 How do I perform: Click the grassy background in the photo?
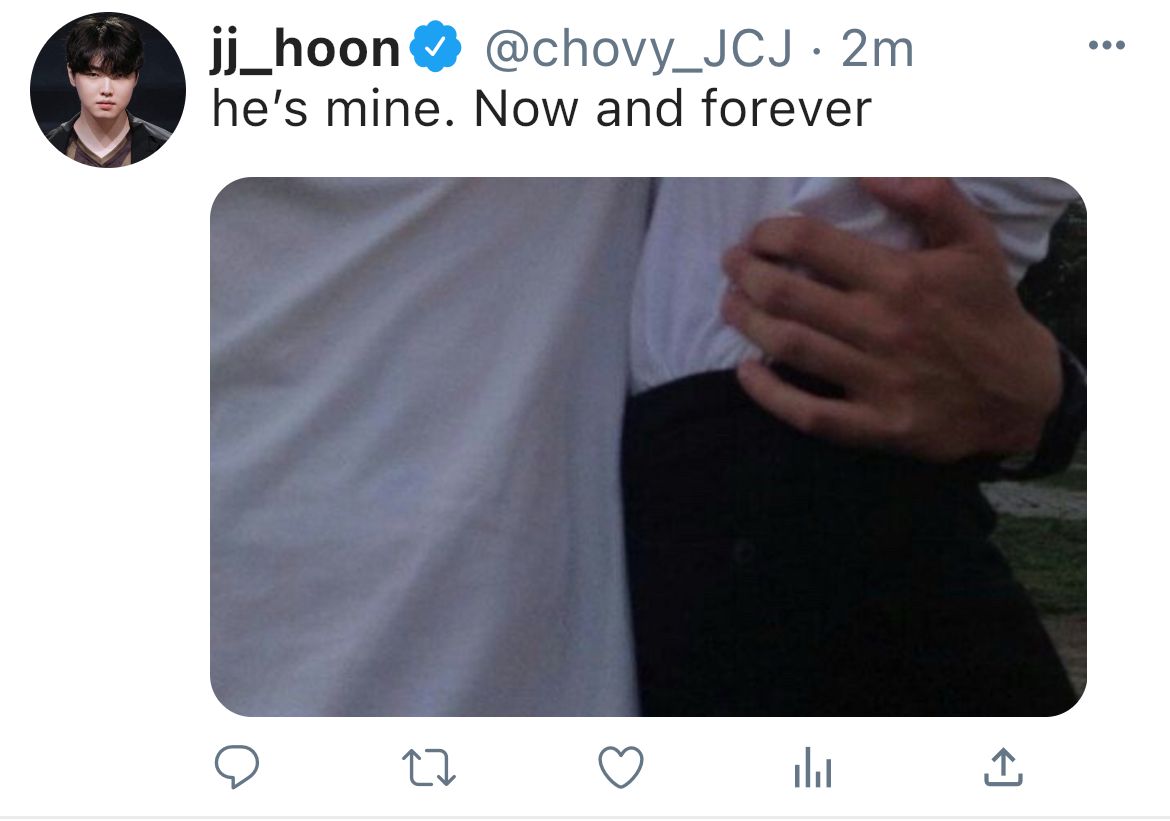pyautogui.click(x=1045, y=552)
